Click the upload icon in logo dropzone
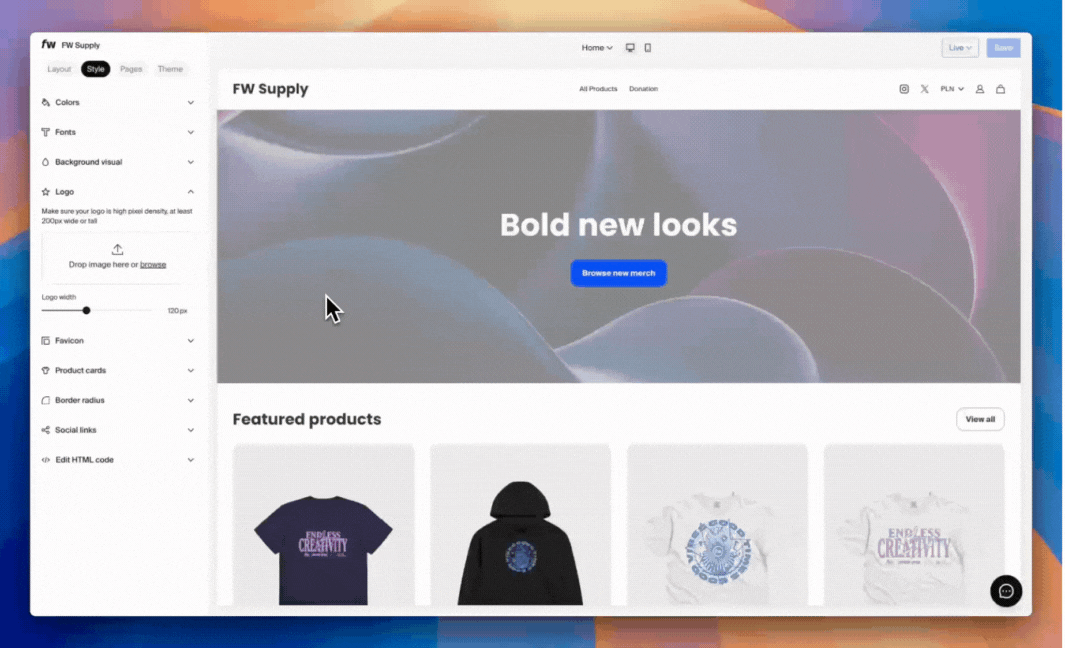 click(x=117, y=250)
